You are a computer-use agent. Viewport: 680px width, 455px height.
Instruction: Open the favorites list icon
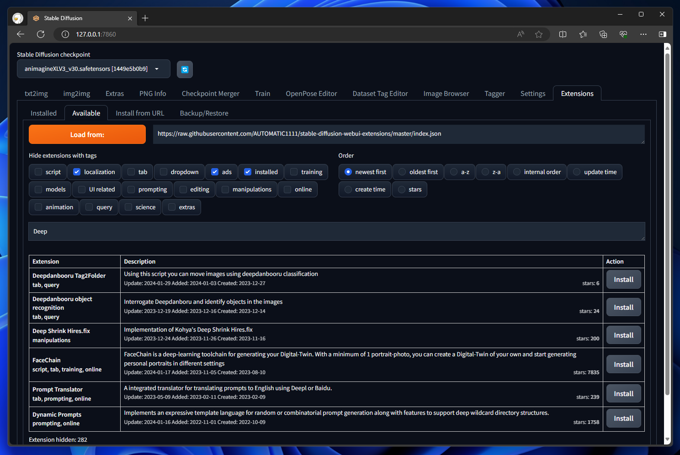[x=583, y=34]
